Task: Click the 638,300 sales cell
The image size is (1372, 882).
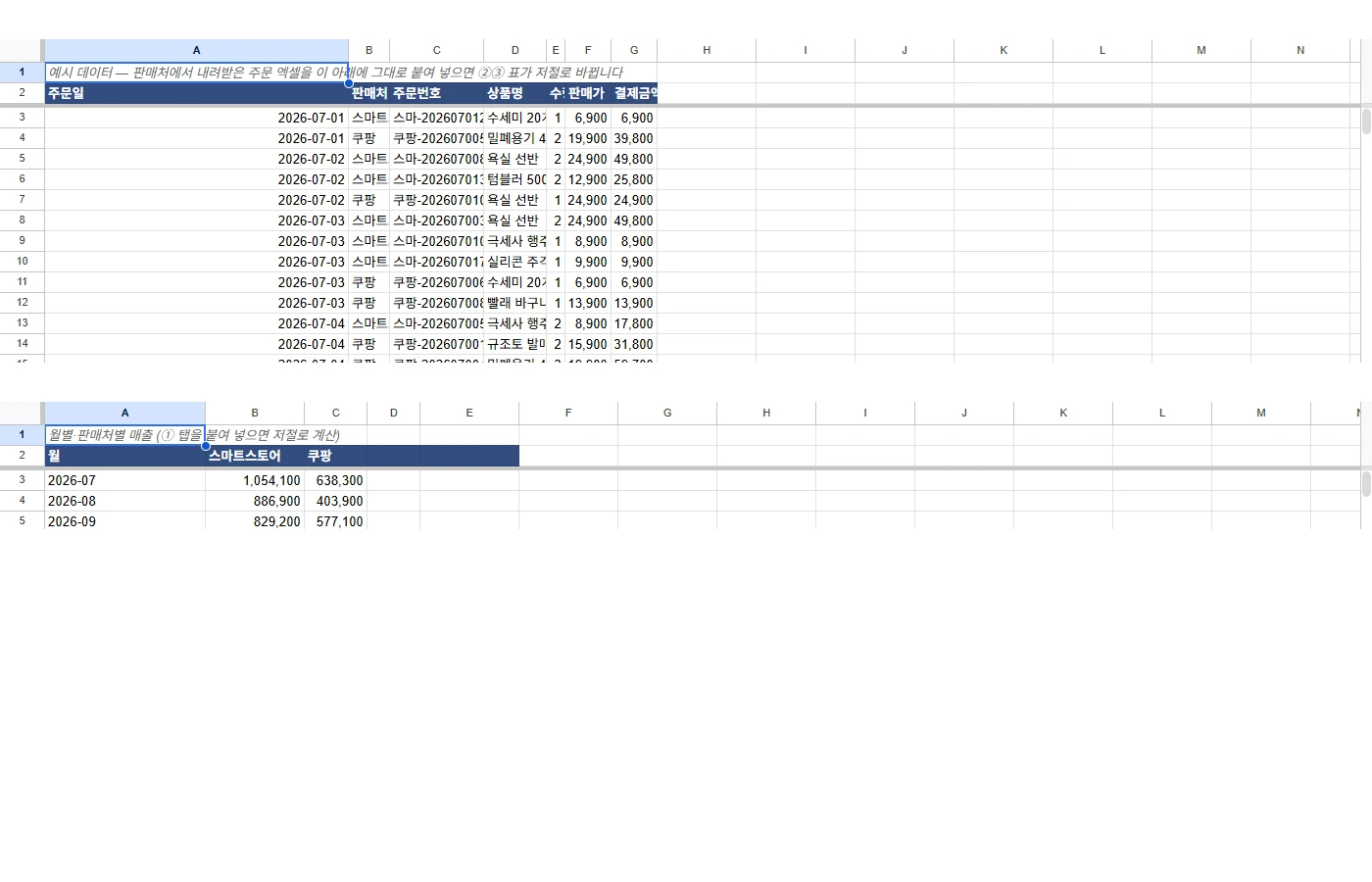Action: [336, 480]
